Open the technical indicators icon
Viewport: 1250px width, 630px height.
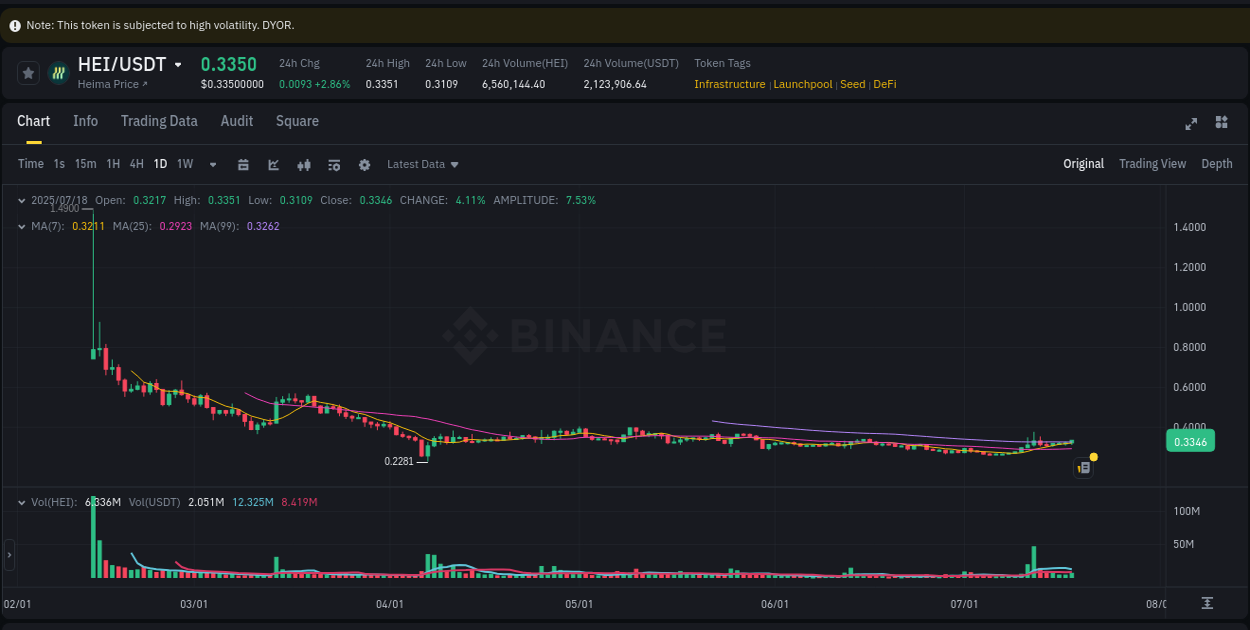[334, 164]
